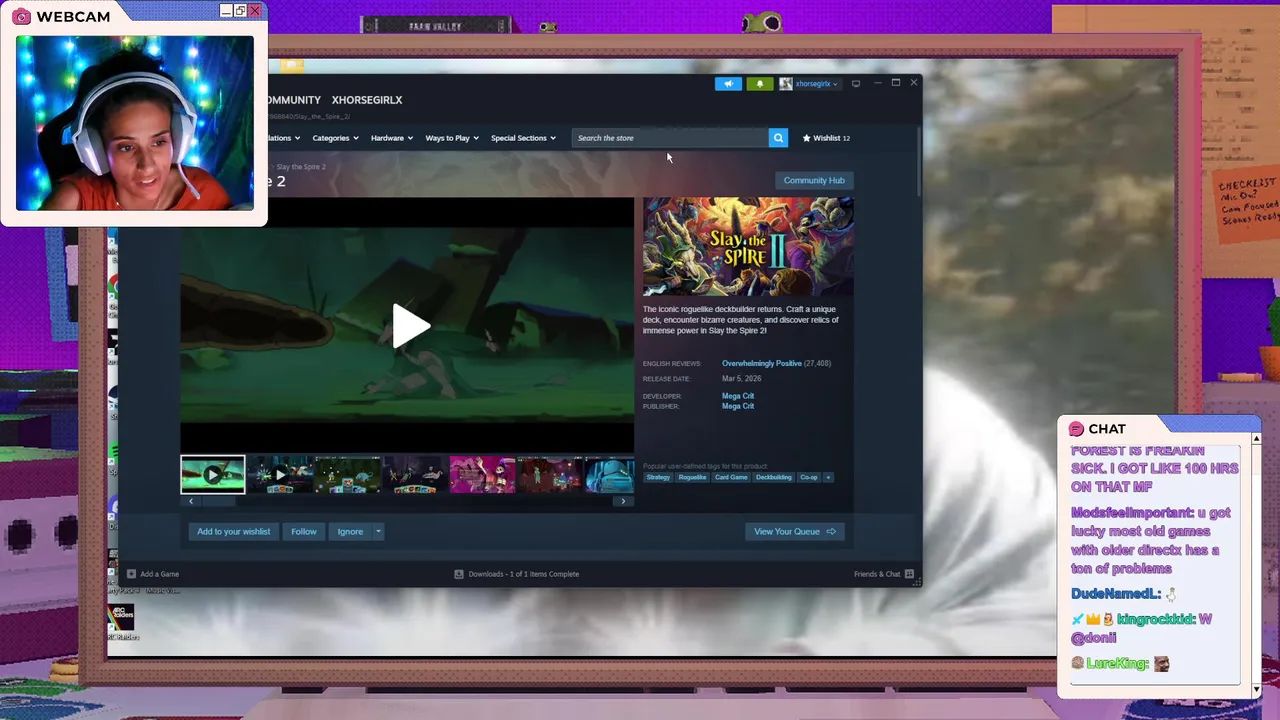Image resolution: width=1280 pixels, height=720 pixels.
Task: Click LureKing username in chat
Action: click(1117, 663)
